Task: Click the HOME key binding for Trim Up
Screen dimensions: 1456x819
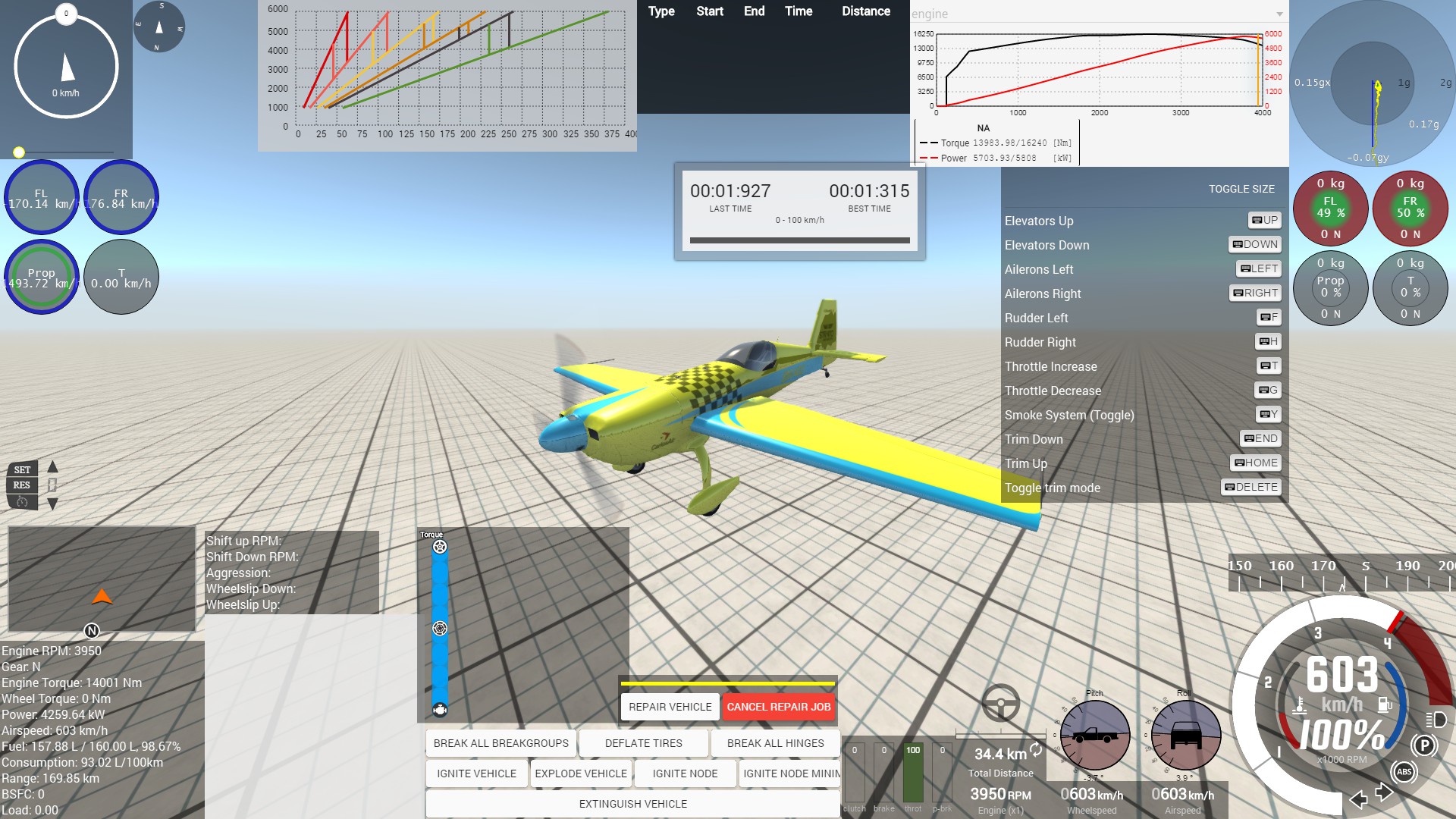Action: 1256,463
